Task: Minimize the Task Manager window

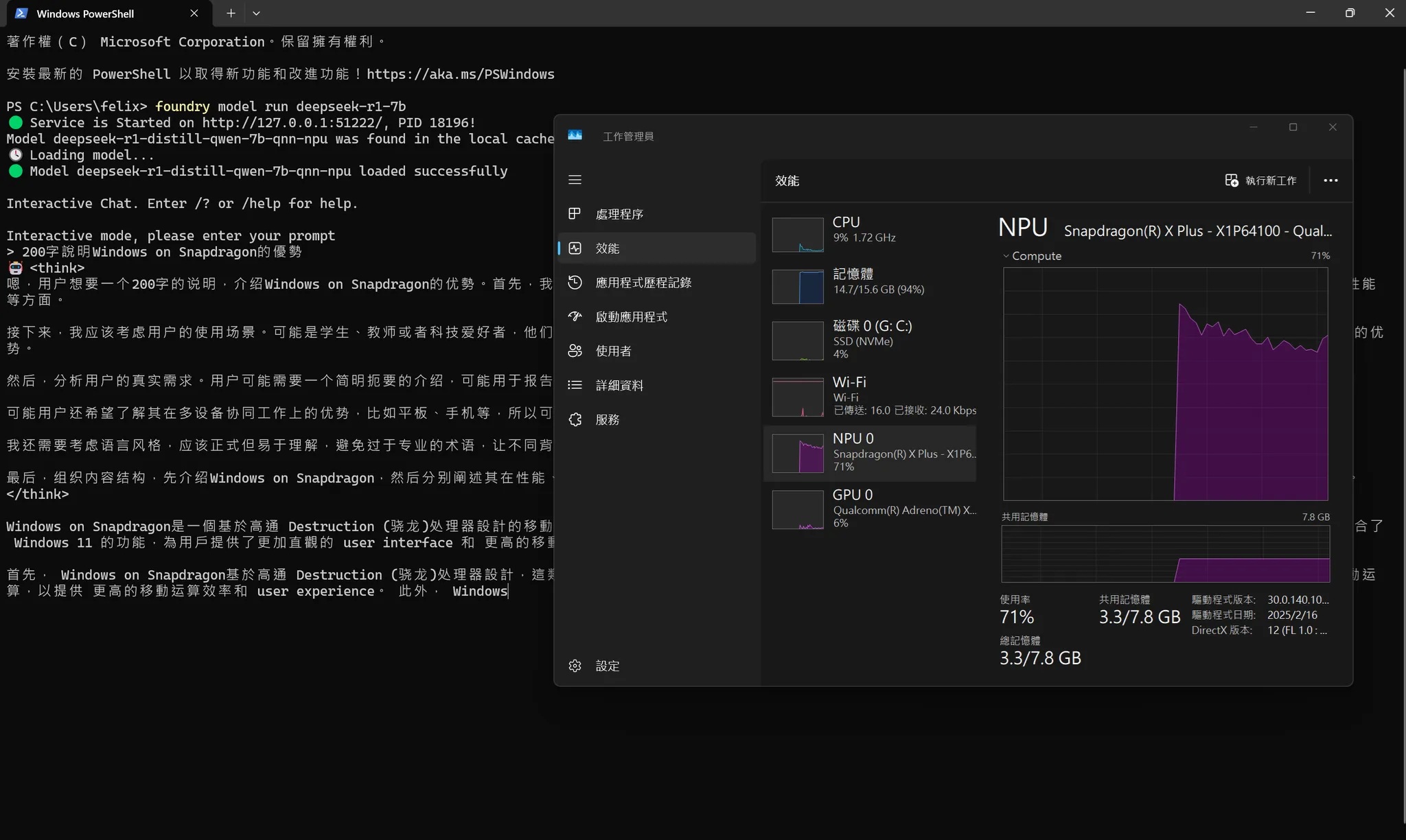Action: tap(1254, 127)
